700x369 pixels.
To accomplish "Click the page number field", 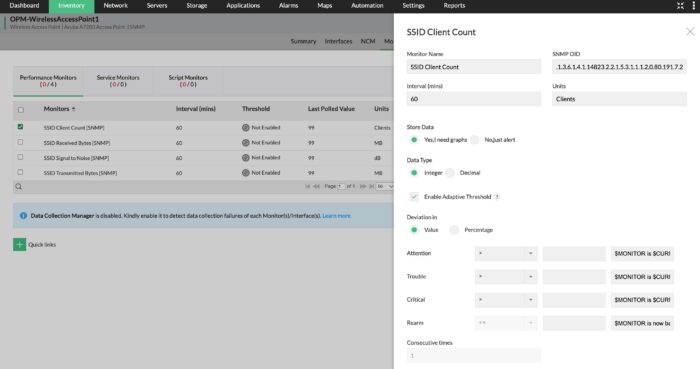I will (x=341, y=186).
